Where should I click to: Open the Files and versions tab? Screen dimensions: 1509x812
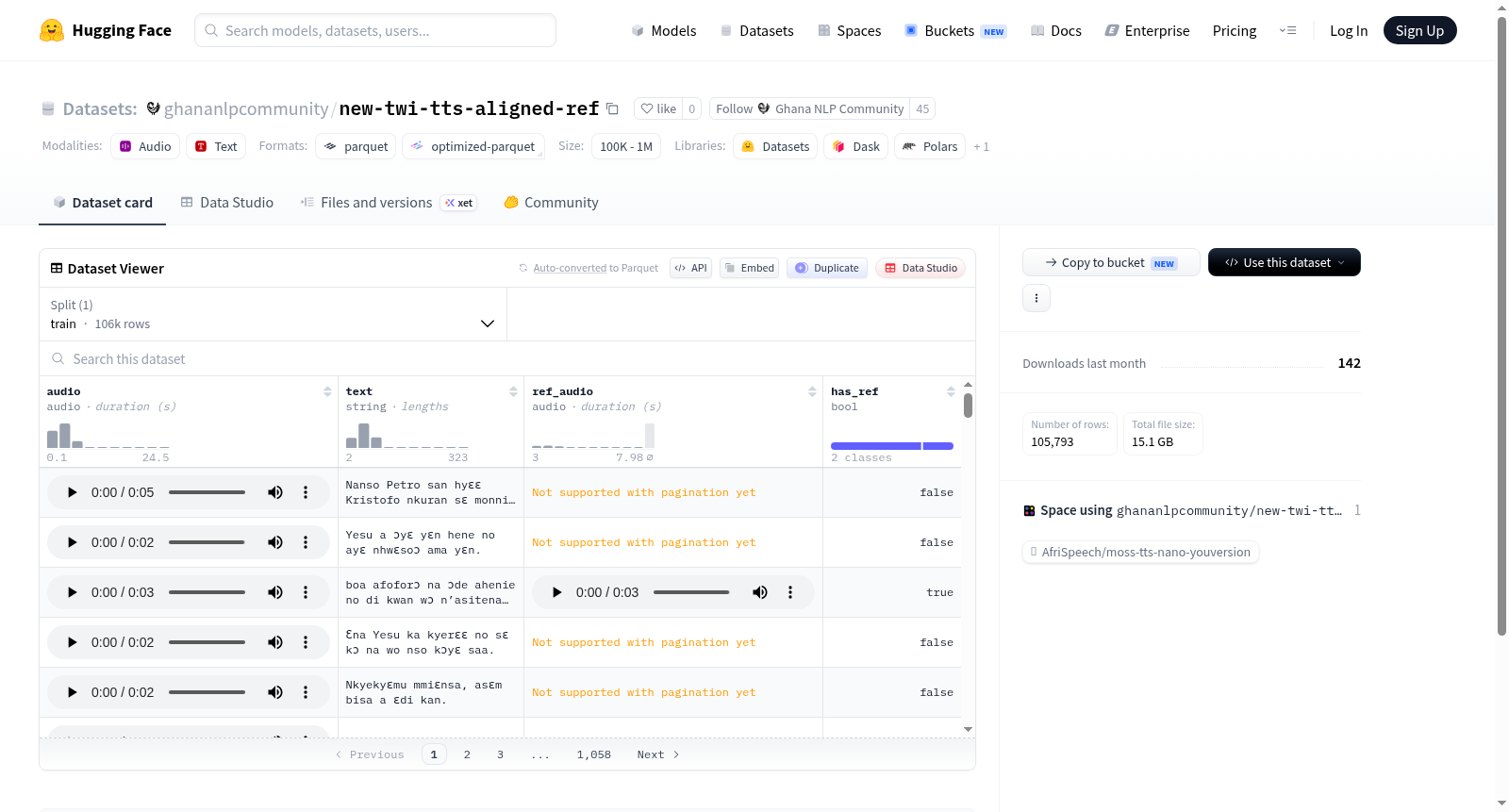click(389, 203)
